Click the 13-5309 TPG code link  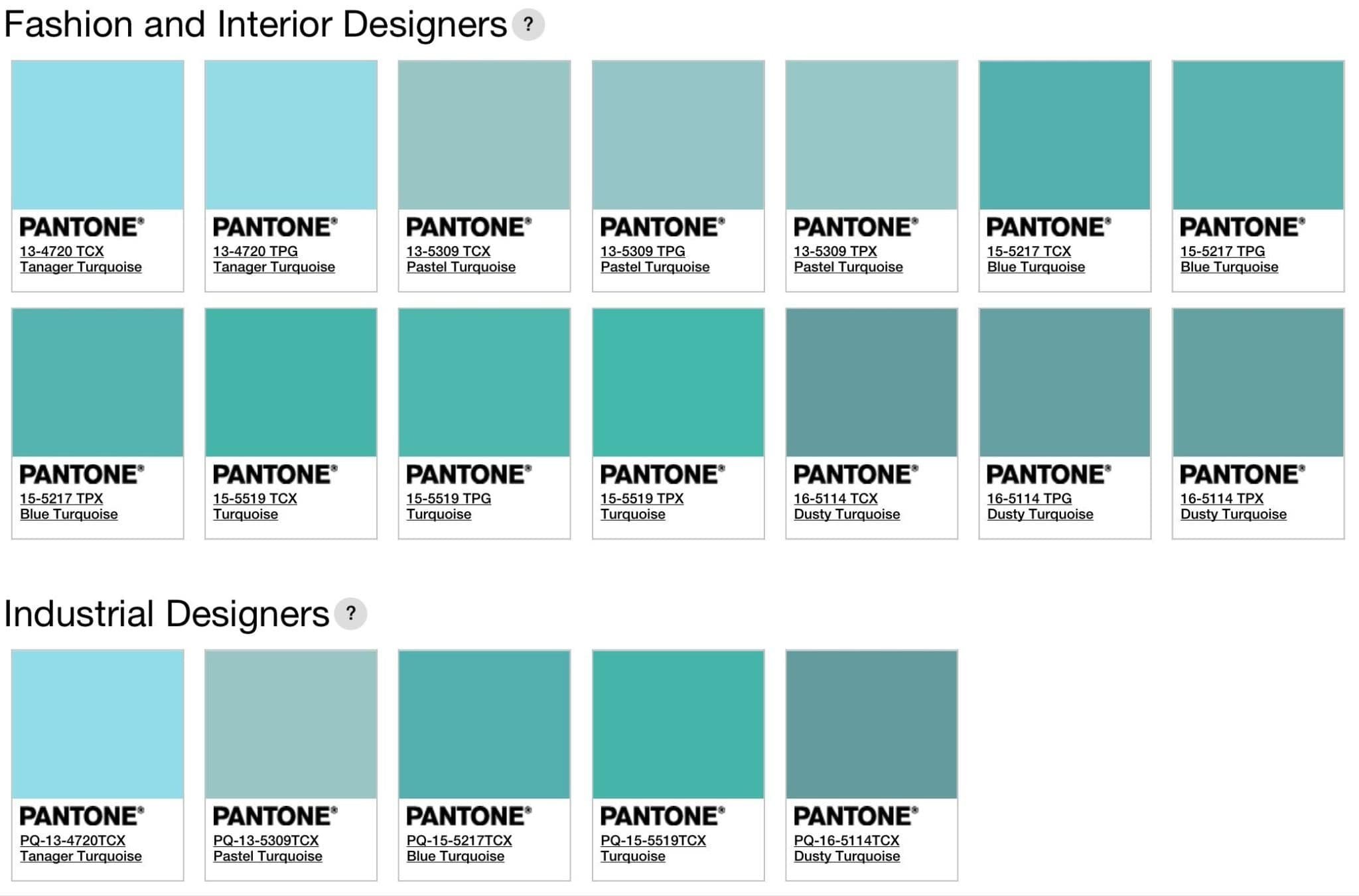click(642, 251)
